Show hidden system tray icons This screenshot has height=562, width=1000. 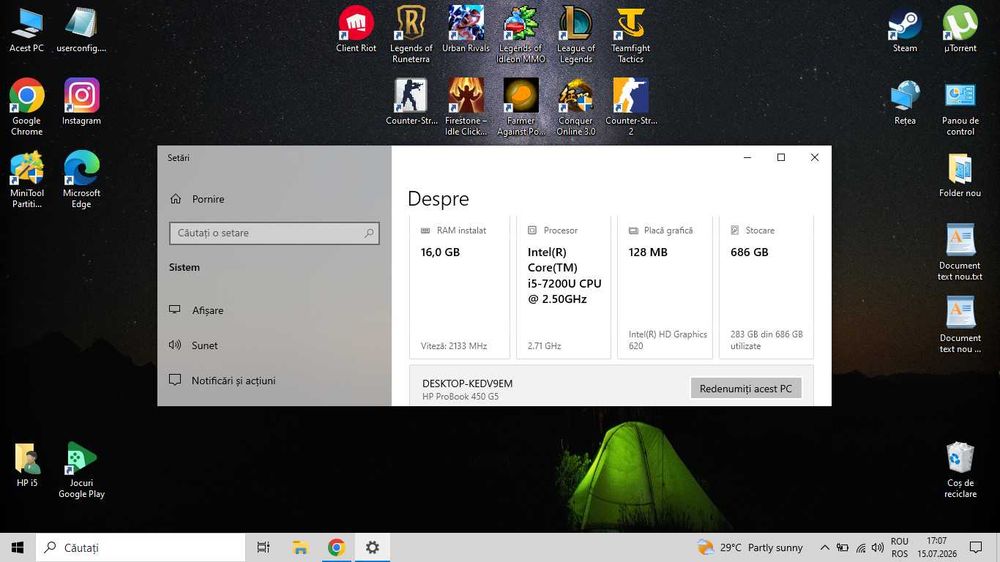pyautogui.click(x=825, y=547)
